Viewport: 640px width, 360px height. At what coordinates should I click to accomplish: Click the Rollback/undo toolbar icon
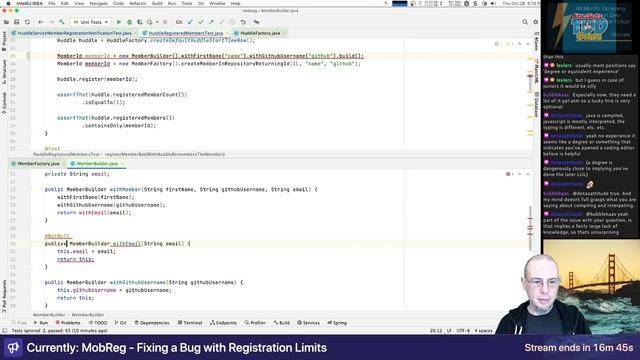[243, 22]
